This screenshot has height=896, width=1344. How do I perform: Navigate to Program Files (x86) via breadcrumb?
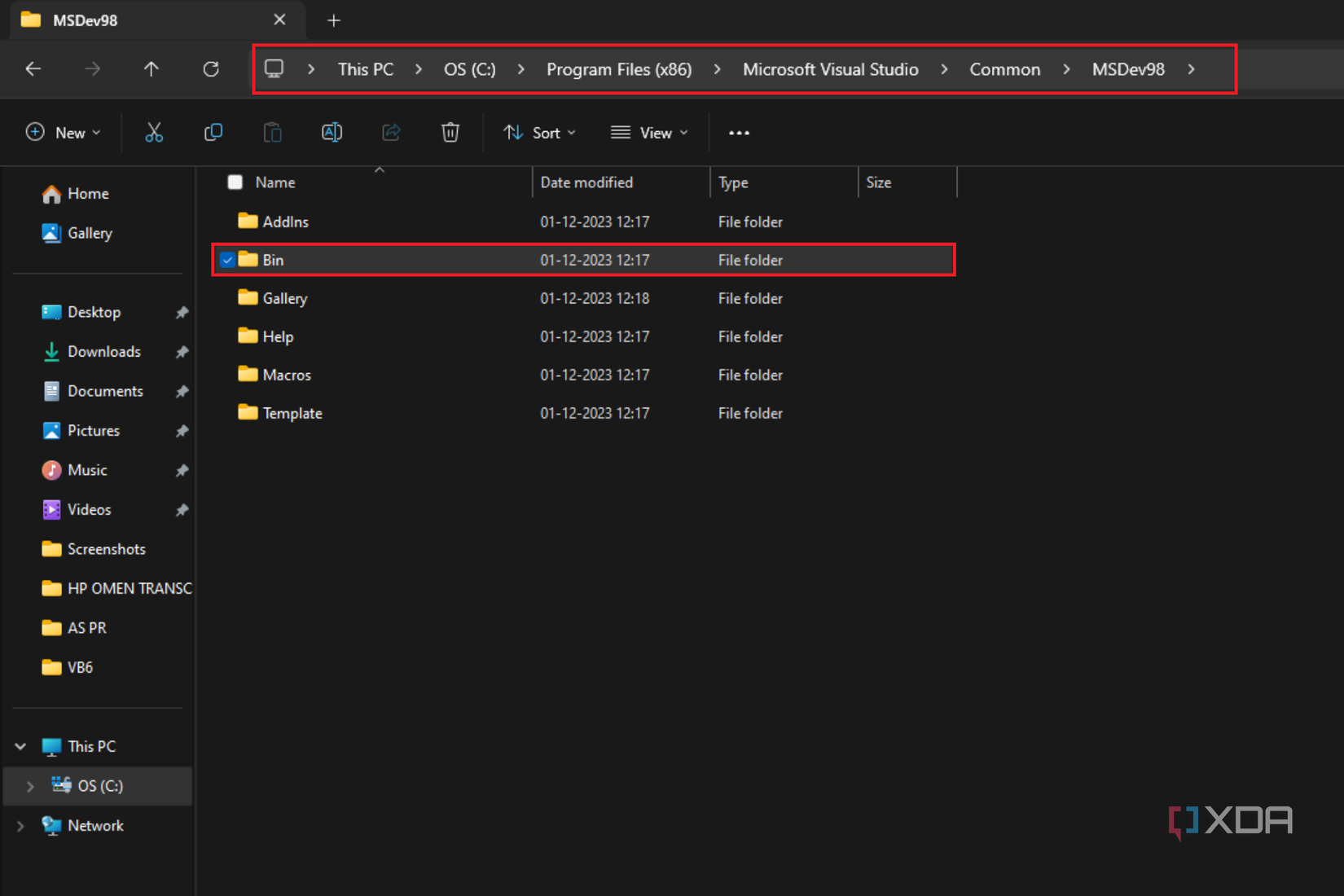tap(618, 69)
